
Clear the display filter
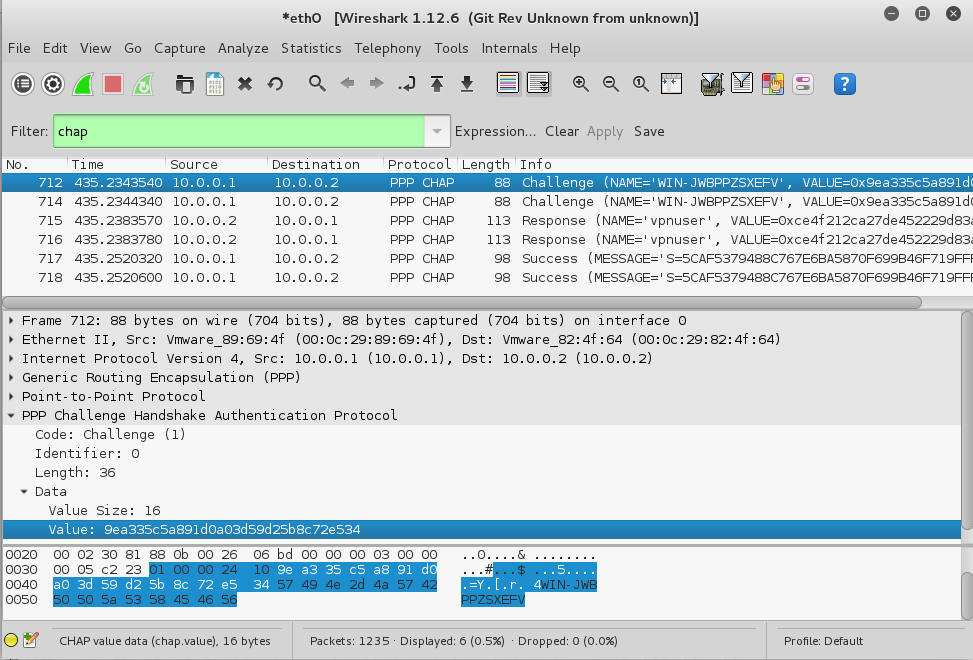(x=561, y=131)
